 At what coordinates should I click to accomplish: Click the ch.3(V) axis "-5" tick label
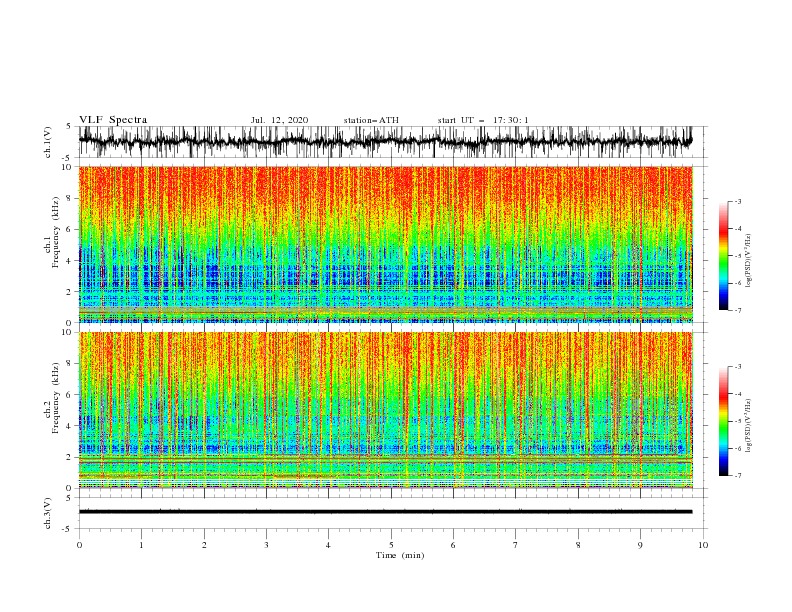click(68, 529)
